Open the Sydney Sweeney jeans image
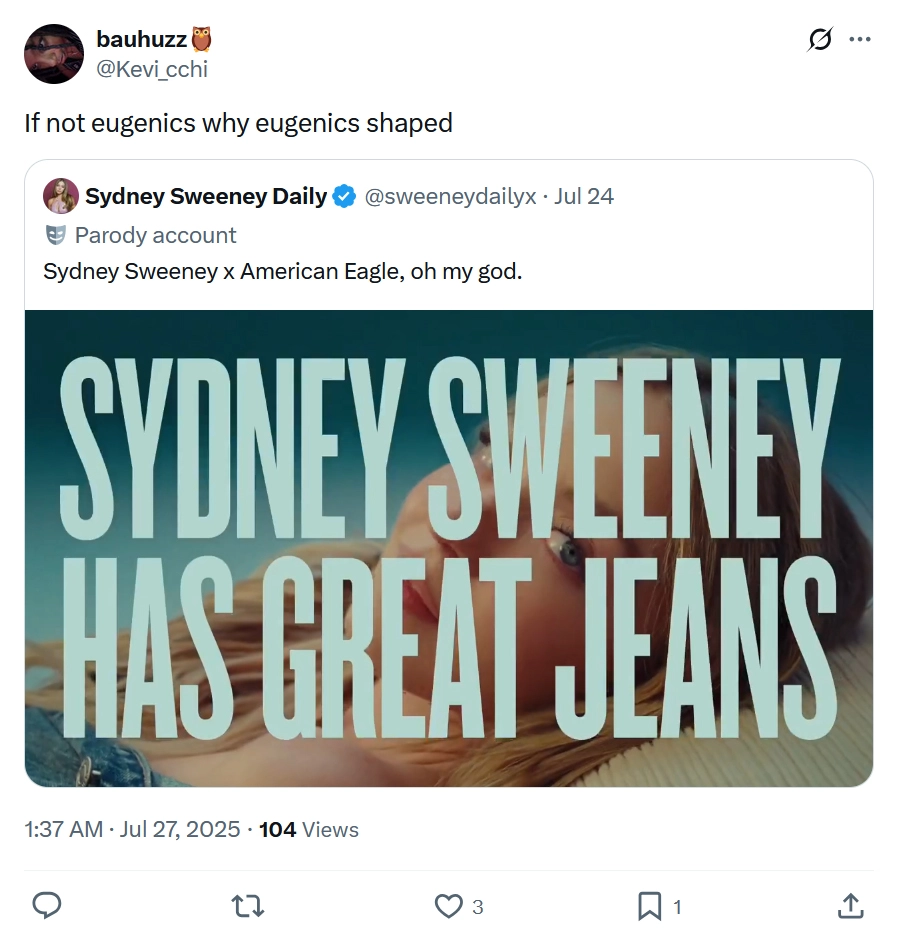 (449, 548)
